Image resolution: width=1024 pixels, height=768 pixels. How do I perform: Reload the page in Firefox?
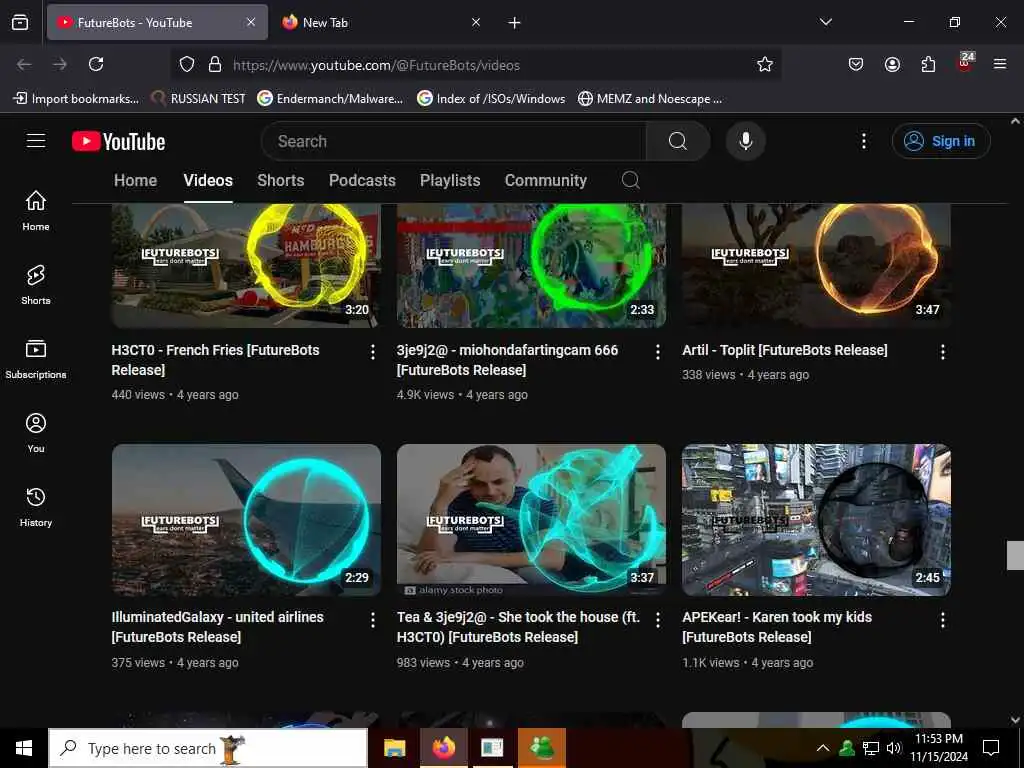(x=96, y=64)
